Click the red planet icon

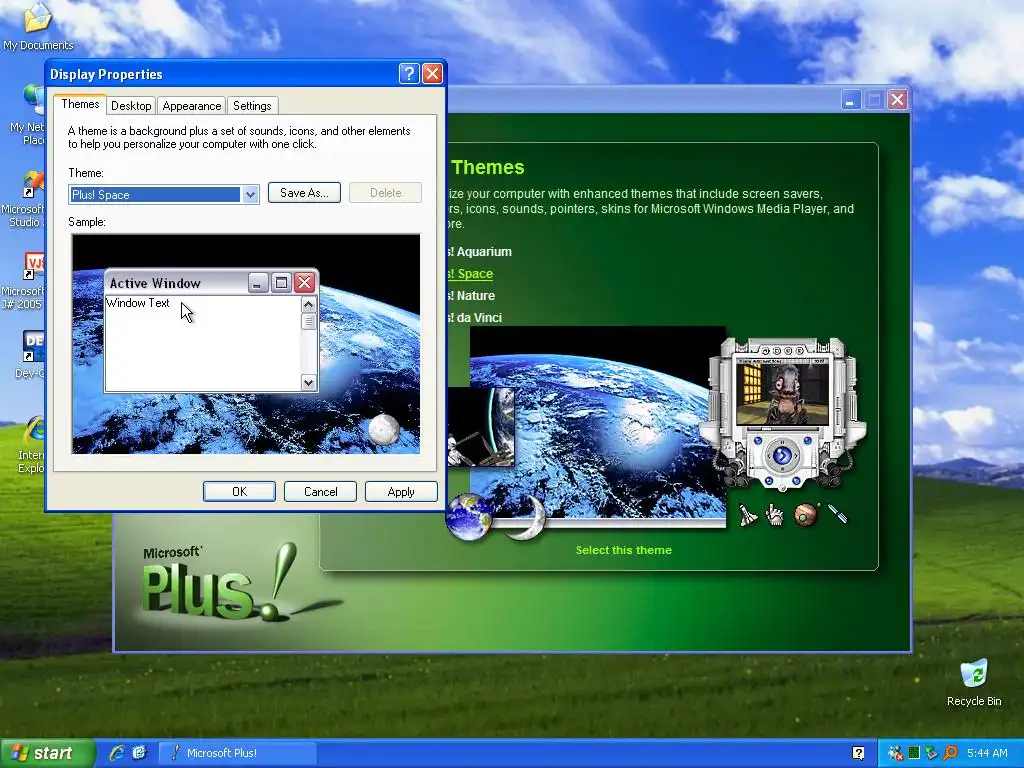coord(806,515)
